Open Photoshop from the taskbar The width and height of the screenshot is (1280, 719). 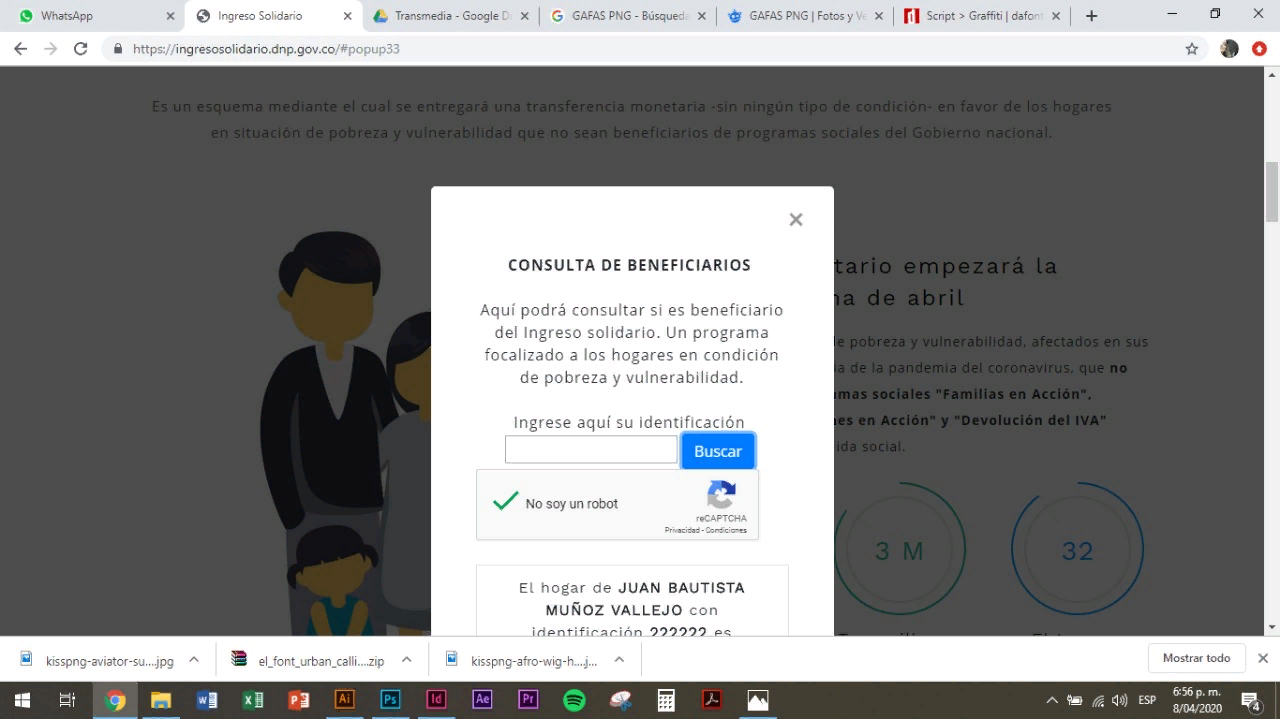pyautogui.click(x=390, y=700)
